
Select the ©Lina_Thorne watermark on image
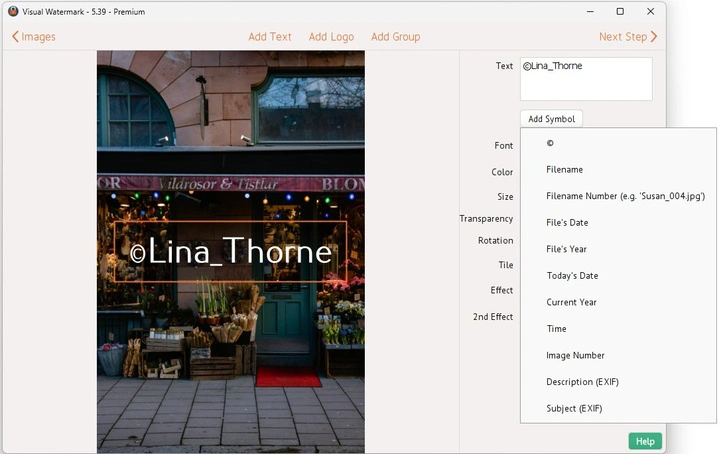click(x=230, y=251)
